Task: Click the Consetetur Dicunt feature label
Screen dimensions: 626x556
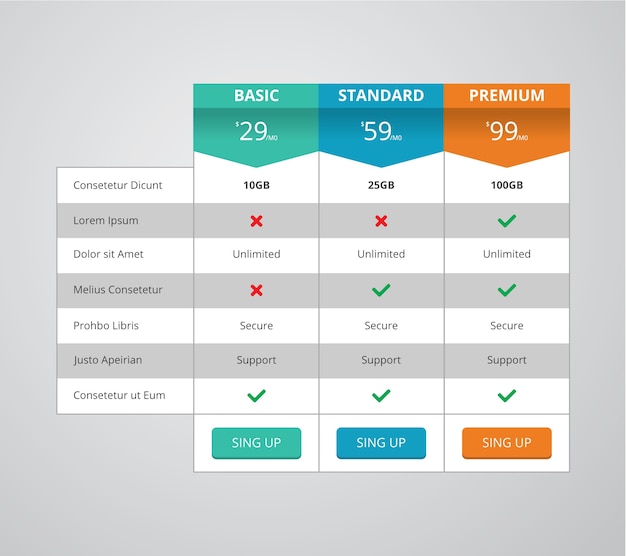Action: pyautogui.click(x=118, y=185)
